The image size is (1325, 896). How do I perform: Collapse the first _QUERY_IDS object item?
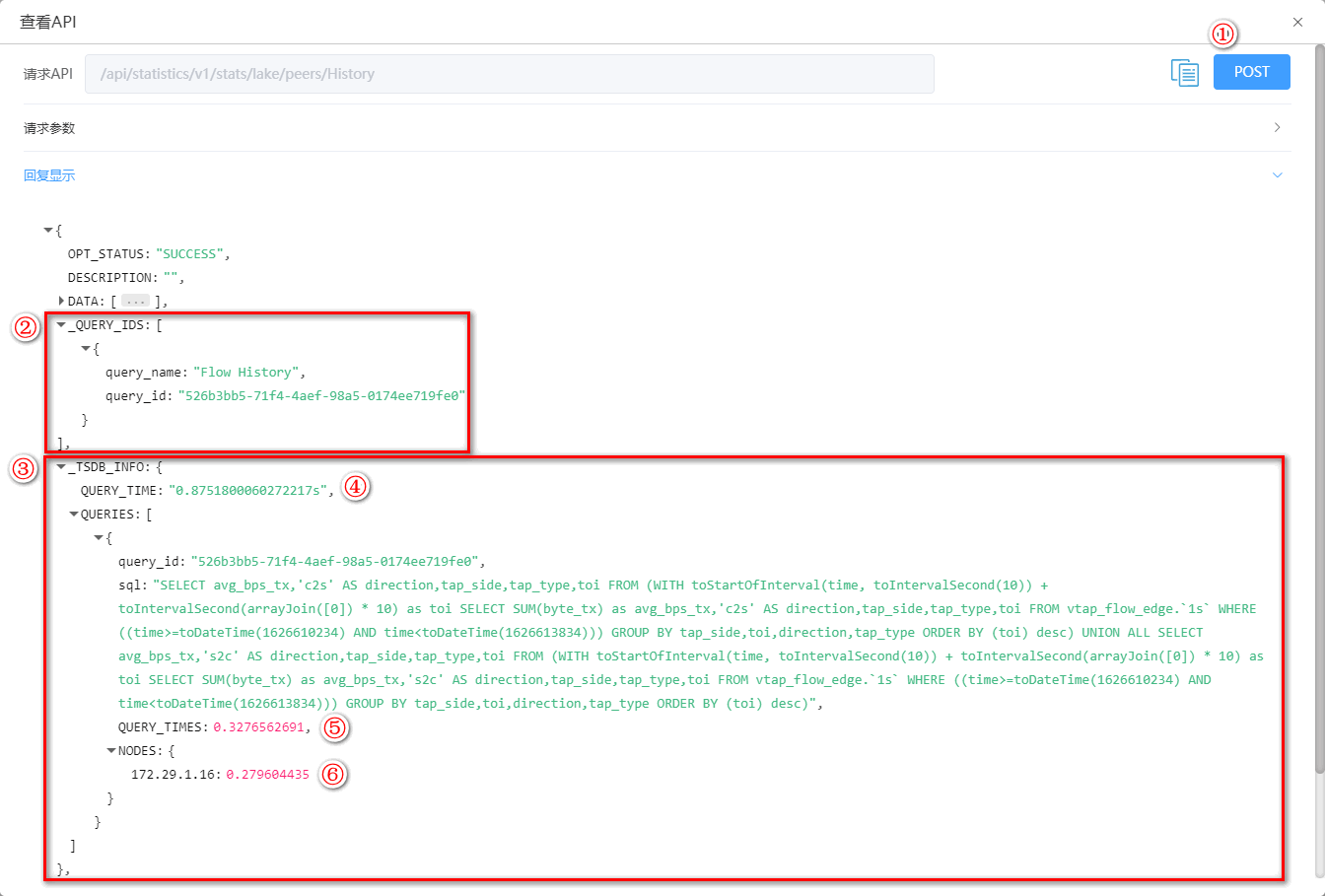pyautogui.click(x=86, y=349)
